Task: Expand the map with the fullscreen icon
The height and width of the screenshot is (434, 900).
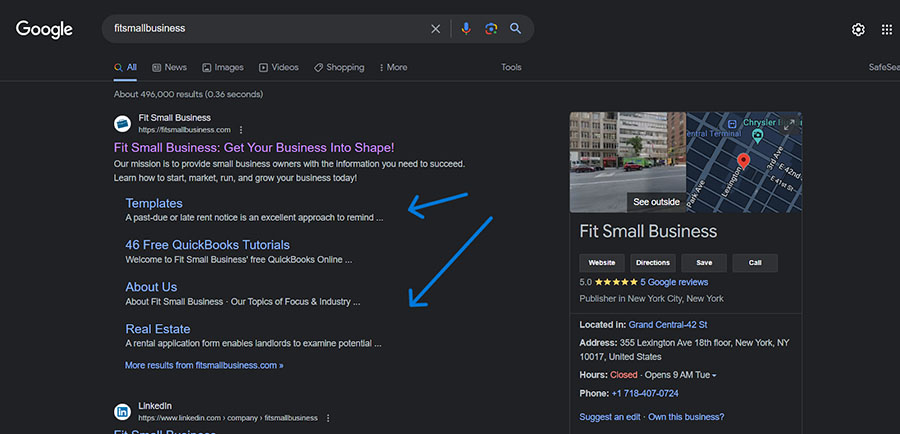Action: point(789,124)
